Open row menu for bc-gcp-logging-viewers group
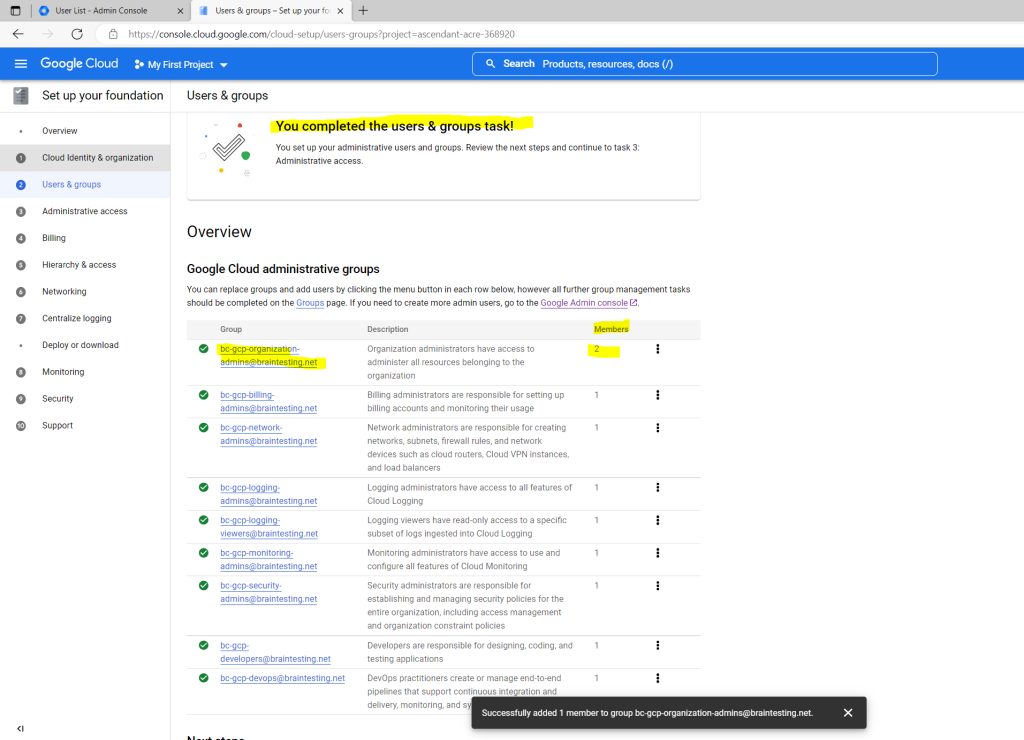Viewport: 1024px width, 740px height. tap(658, 521)
